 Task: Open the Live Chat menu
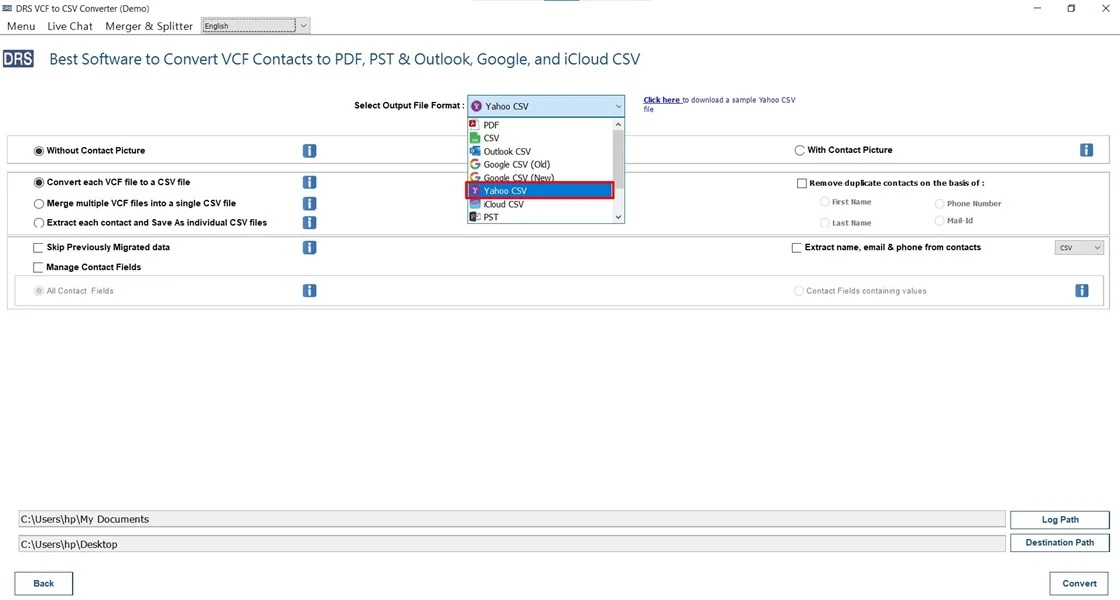pos(69,26)
